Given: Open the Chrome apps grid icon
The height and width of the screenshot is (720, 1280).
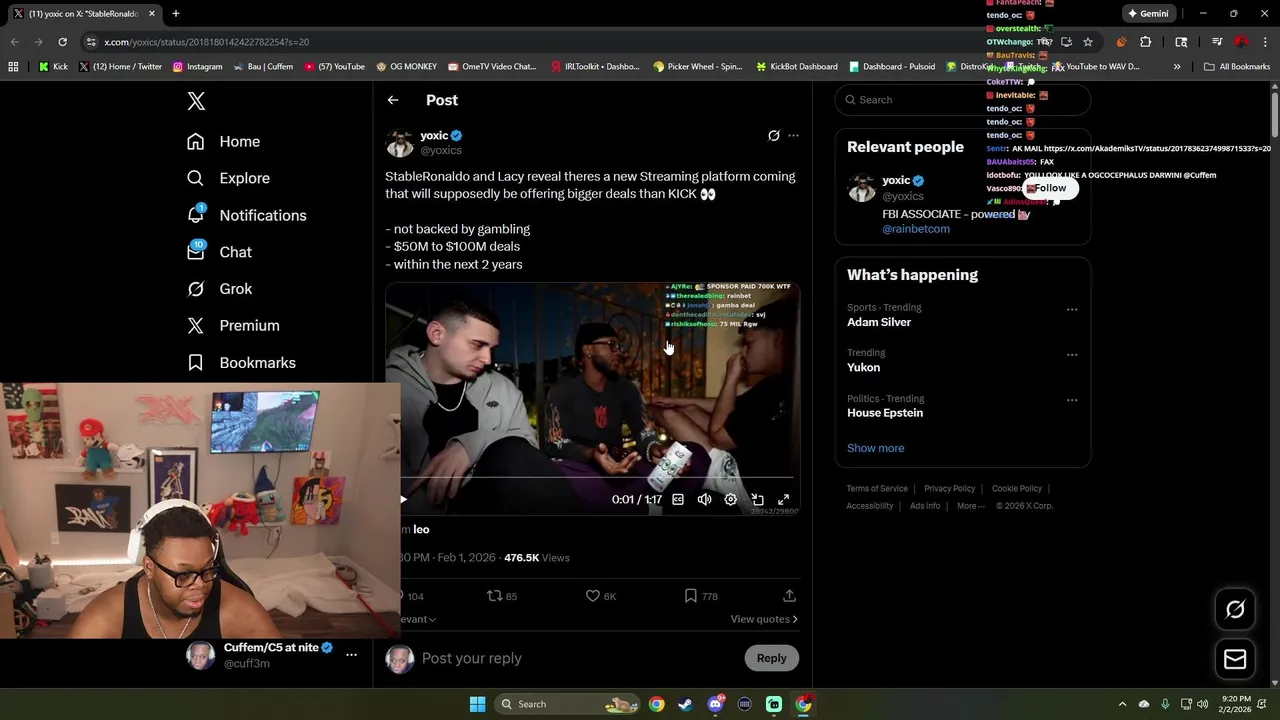Looking at the screenshot, I should tap(13, 67).
